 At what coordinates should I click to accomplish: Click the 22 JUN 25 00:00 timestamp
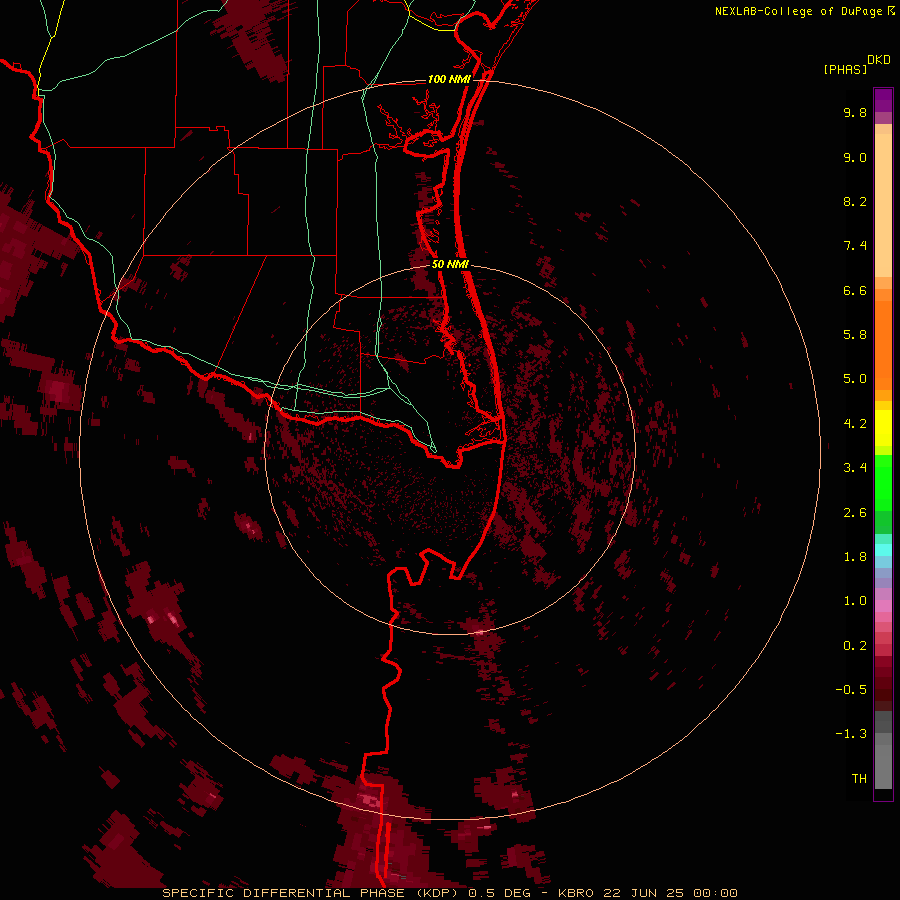670,893
